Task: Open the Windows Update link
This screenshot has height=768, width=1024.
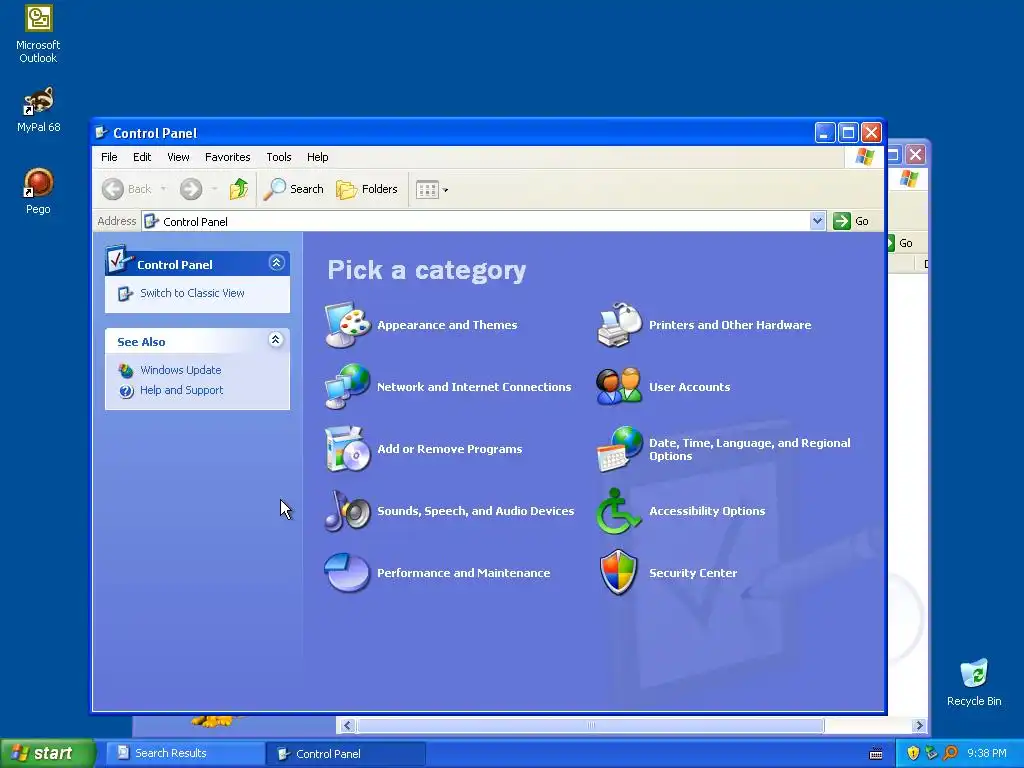Action: coord(180,370)
